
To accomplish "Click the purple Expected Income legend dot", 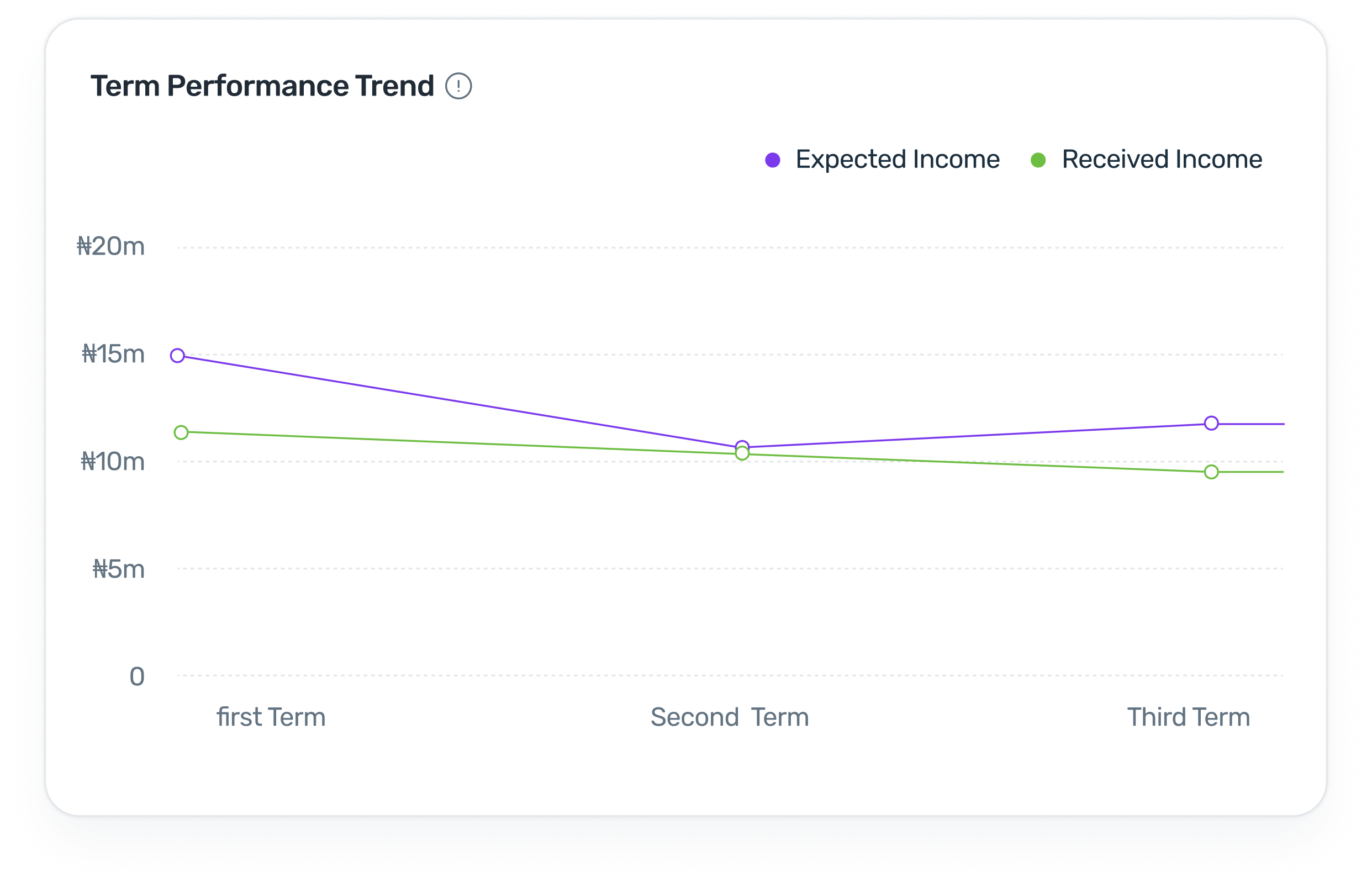I will [x=773, y=160].
